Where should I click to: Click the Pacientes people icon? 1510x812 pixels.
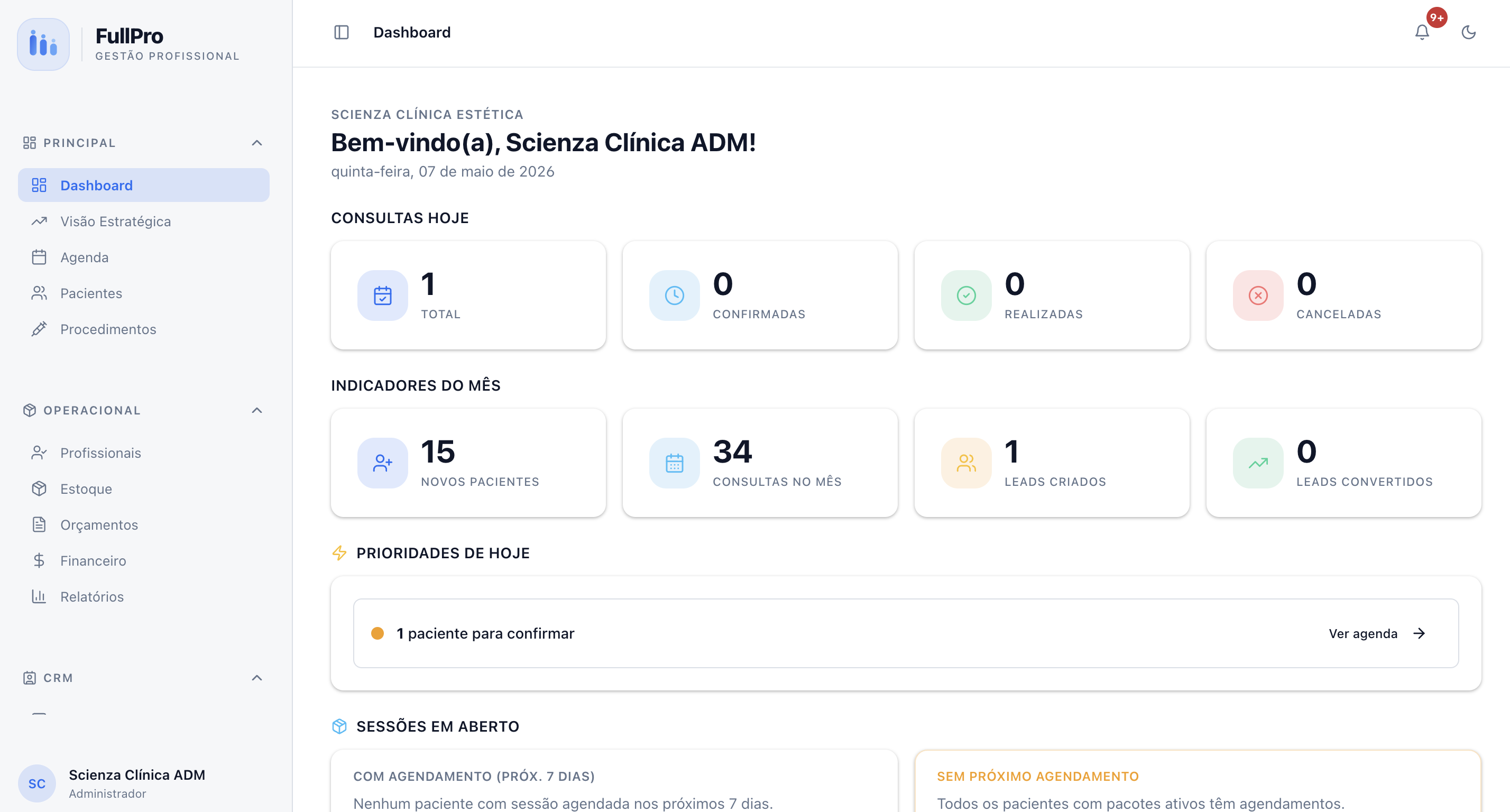tap(39, 293)
